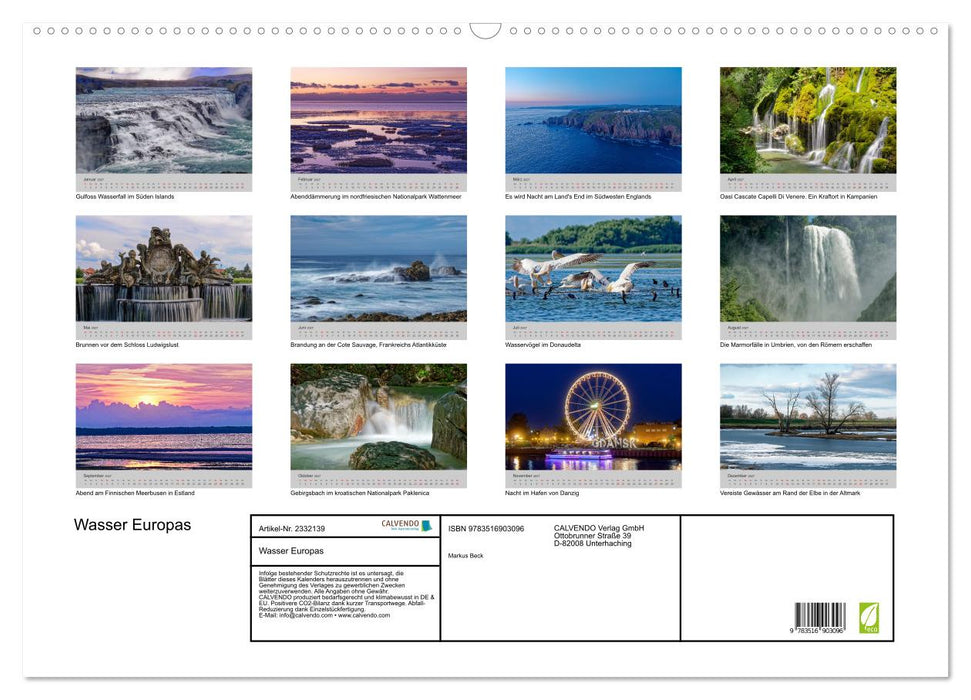The height and width of the screenshot is (700, 971).
Task: Click the Donaudelta water birds photo
Action: click(593, 268)
